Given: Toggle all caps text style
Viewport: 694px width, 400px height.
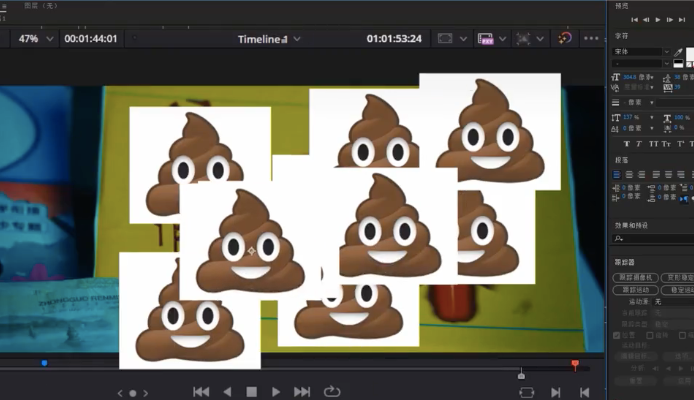Looking at the screenshot, I should (x=653, y=144).
